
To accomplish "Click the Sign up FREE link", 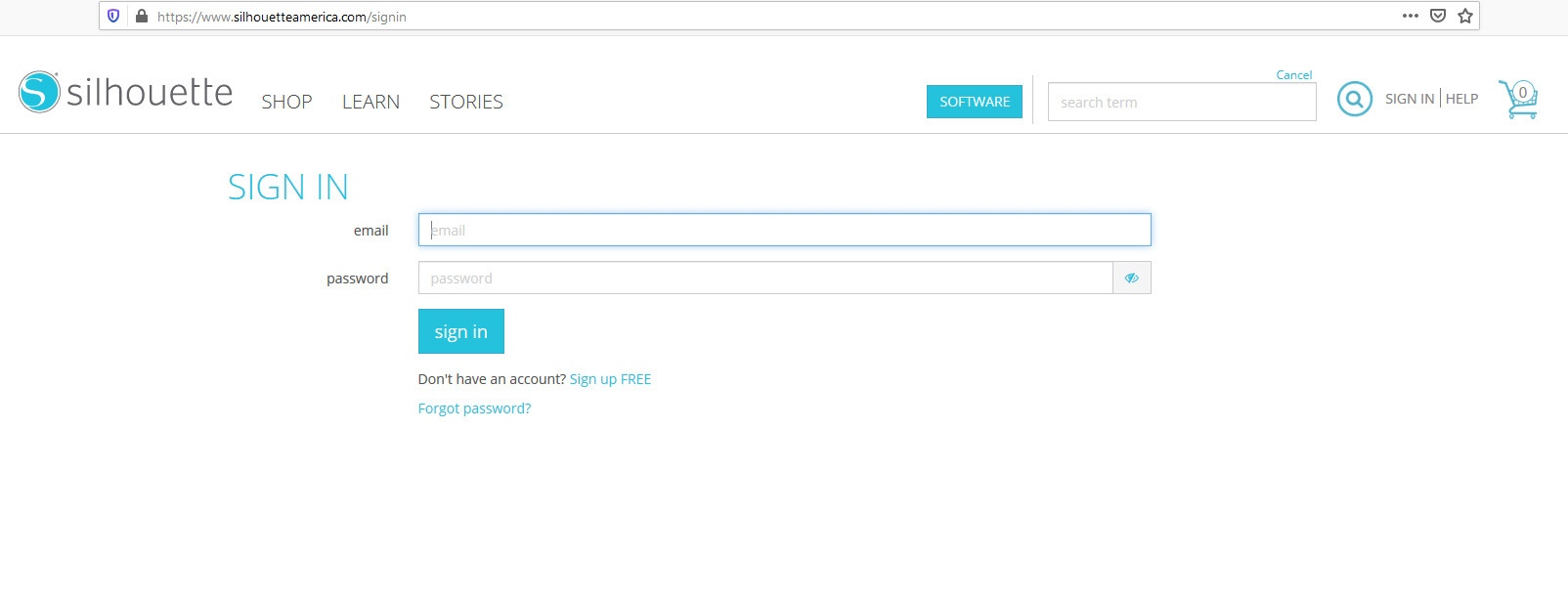I will pyautogui.click(x=610, y=379).
